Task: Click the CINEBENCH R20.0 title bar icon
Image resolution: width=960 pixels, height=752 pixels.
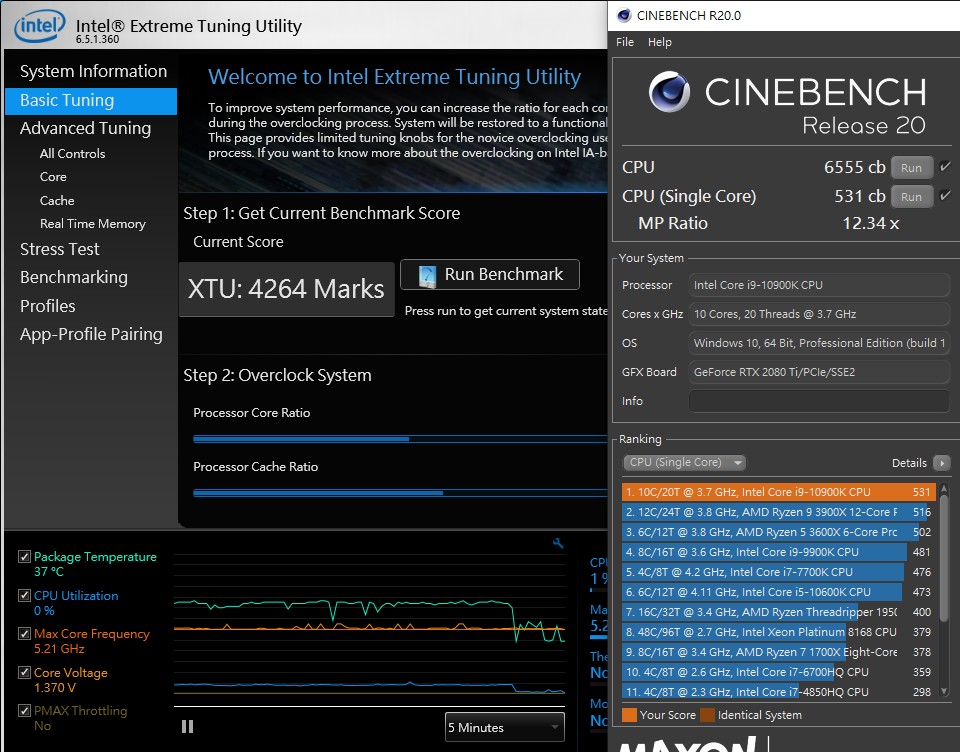Action: coord(624,15)
